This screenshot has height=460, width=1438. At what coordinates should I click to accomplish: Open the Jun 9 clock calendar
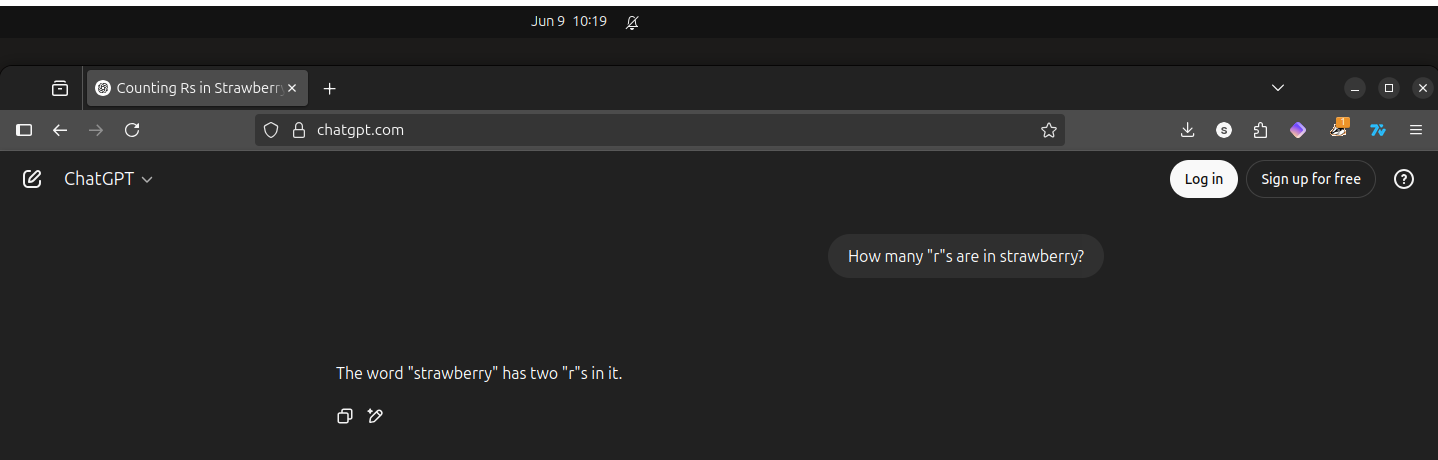click(x=569, y=21)
